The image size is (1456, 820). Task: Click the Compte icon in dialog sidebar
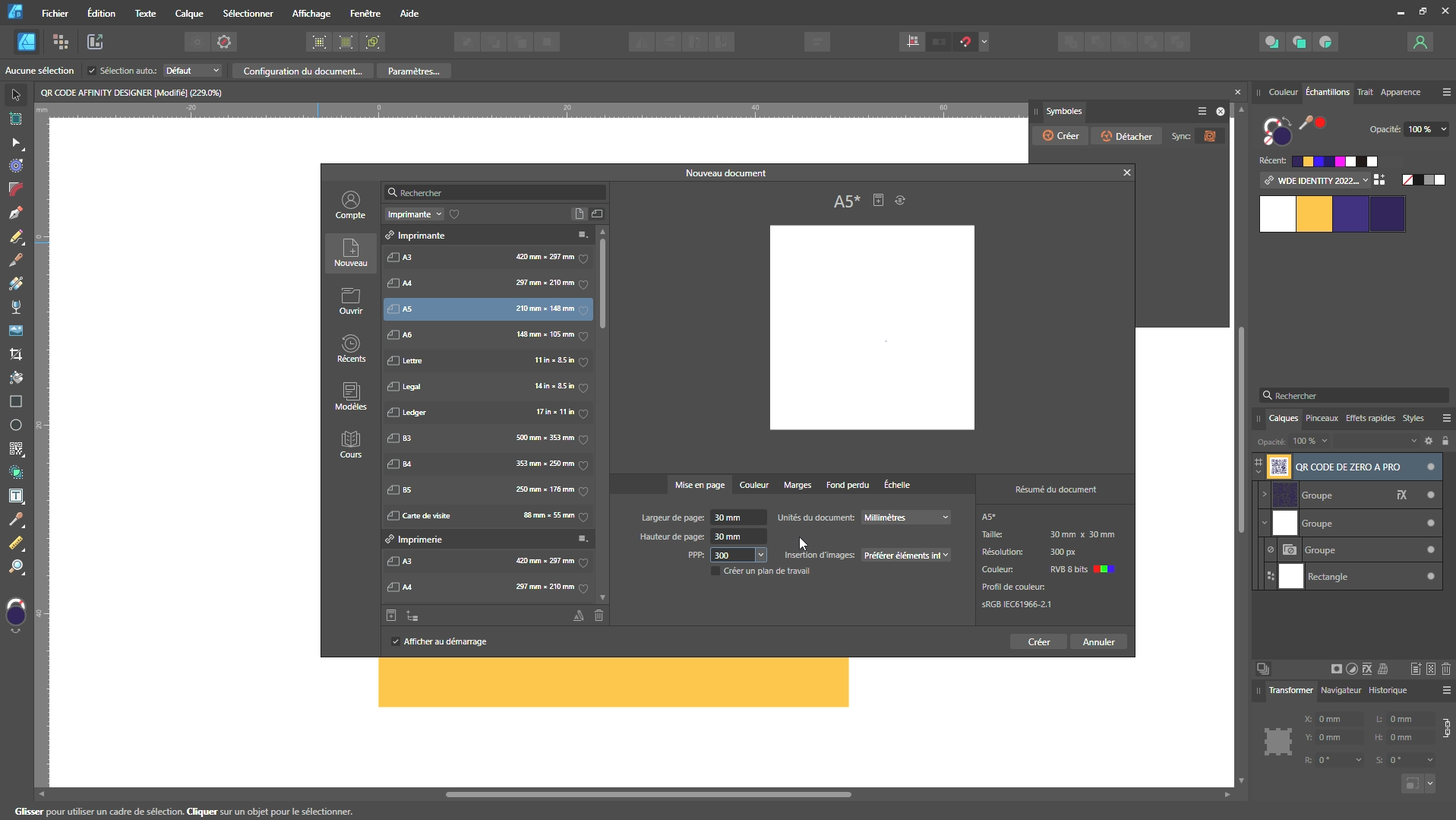click(x=350, y=205)
